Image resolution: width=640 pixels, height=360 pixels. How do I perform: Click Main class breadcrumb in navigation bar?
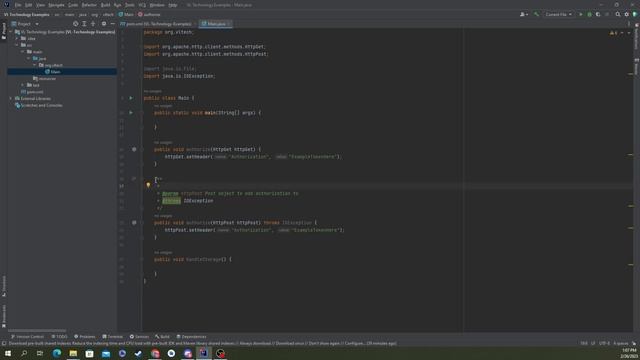point(126,14)
